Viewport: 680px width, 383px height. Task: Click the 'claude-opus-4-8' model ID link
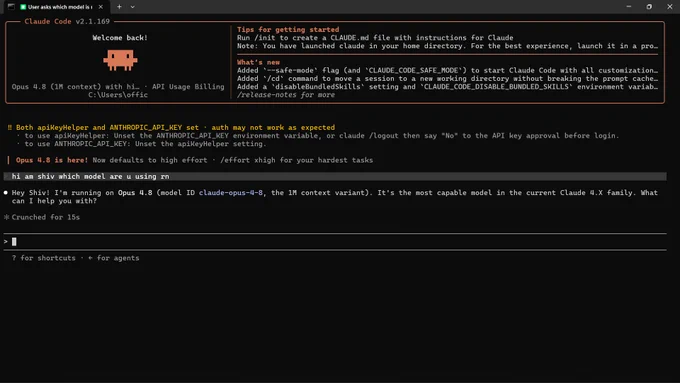pos(231,193)
